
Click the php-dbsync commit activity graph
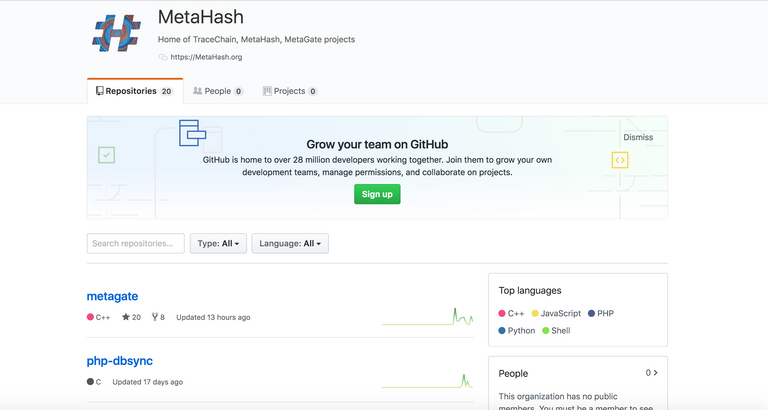tap(428, 381)
